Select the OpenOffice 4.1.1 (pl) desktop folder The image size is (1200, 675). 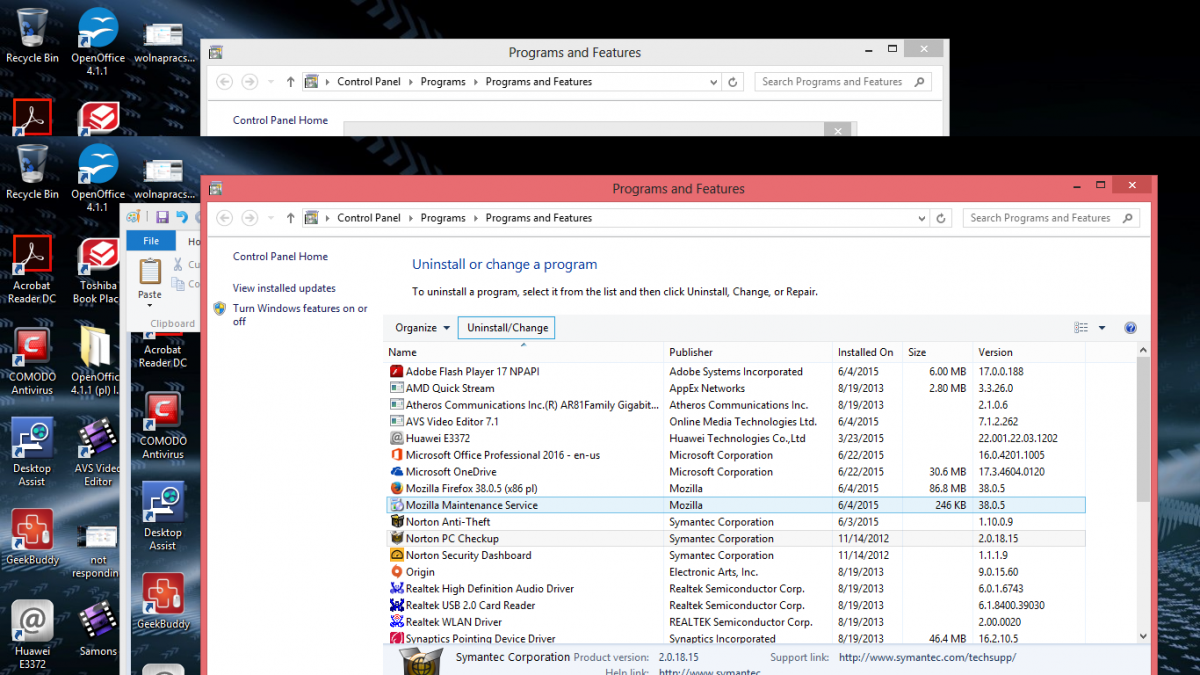tap(97, 360)
